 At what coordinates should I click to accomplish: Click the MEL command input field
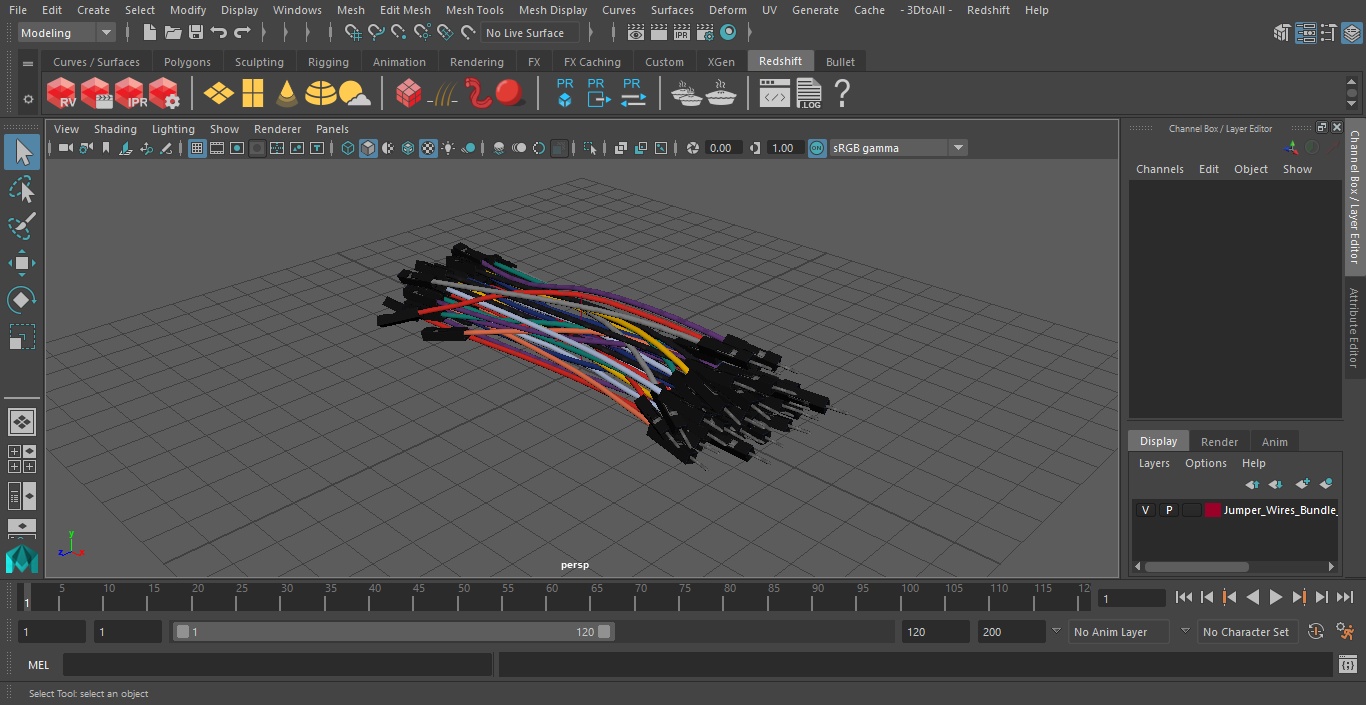[x=277, y=665]
